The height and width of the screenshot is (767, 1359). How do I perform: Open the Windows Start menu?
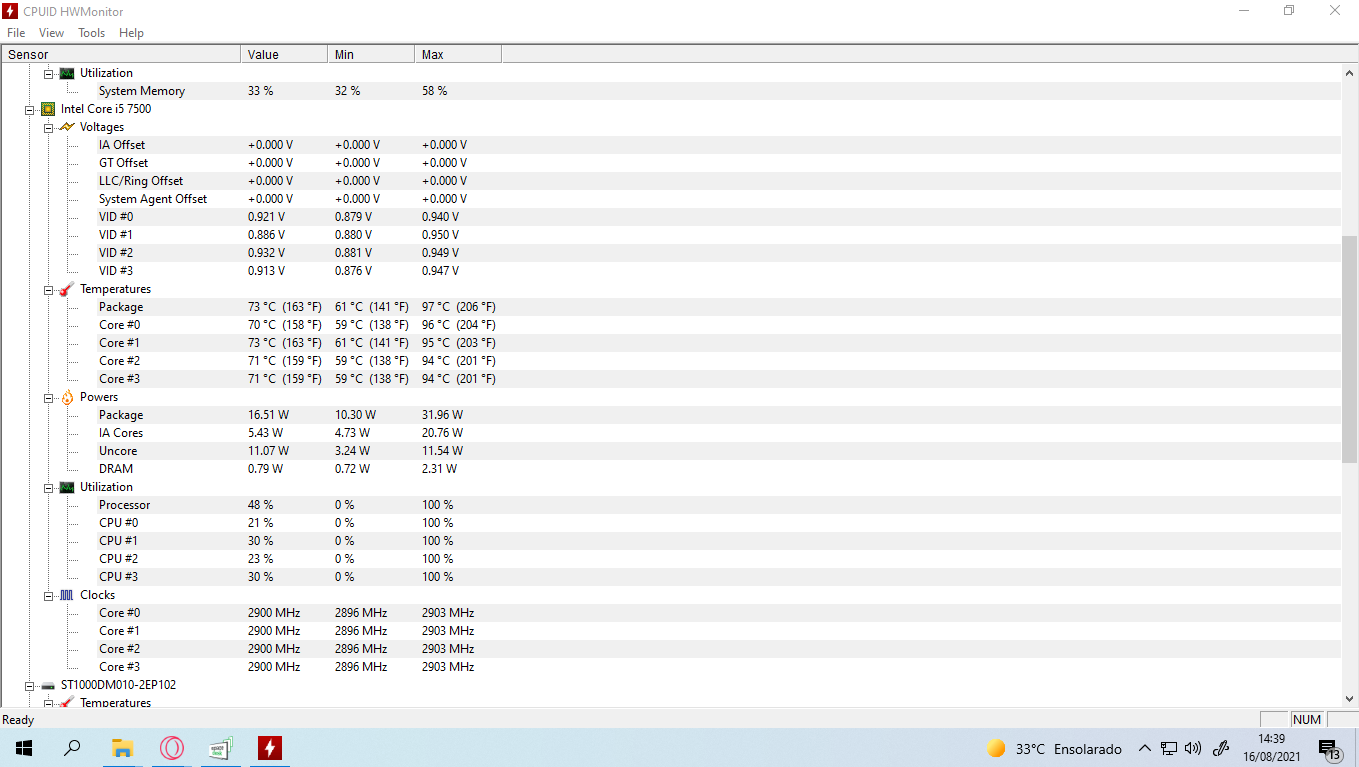click(23, 748)
